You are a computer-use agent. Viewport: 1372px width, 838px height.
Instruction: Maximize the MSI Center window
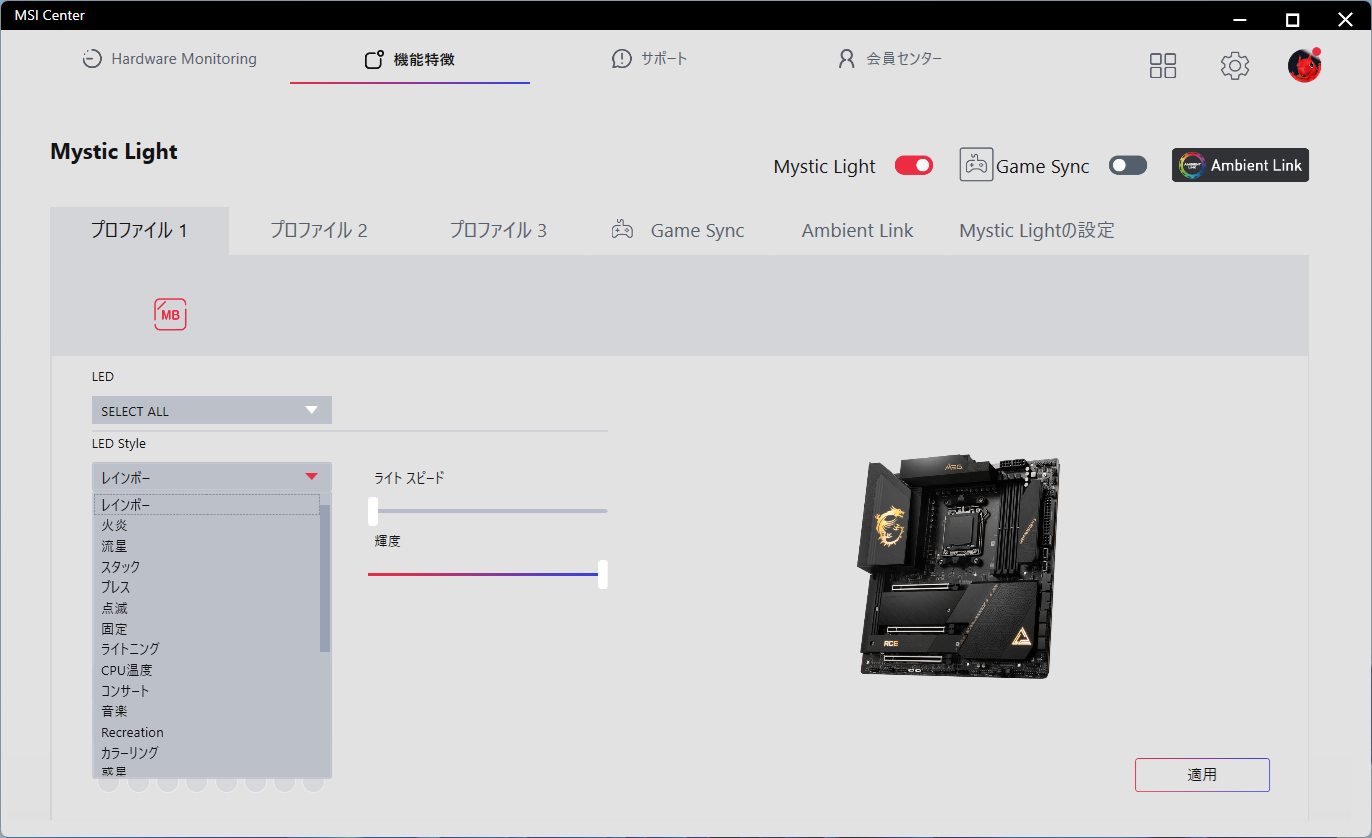tap(1292, 19)
